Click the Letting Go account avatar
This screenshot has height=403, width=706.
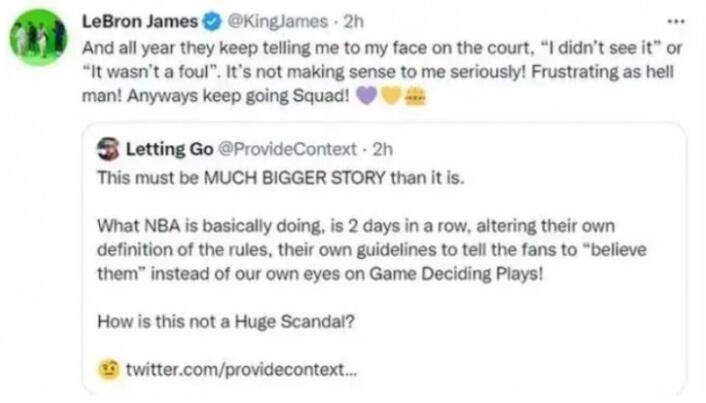coord(109,149)
